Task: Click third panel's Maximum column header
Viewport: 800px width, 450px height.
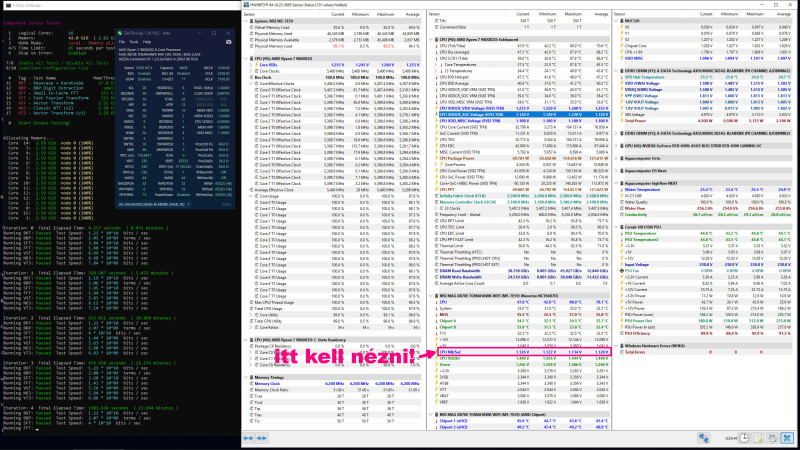Action: [755, 14]
